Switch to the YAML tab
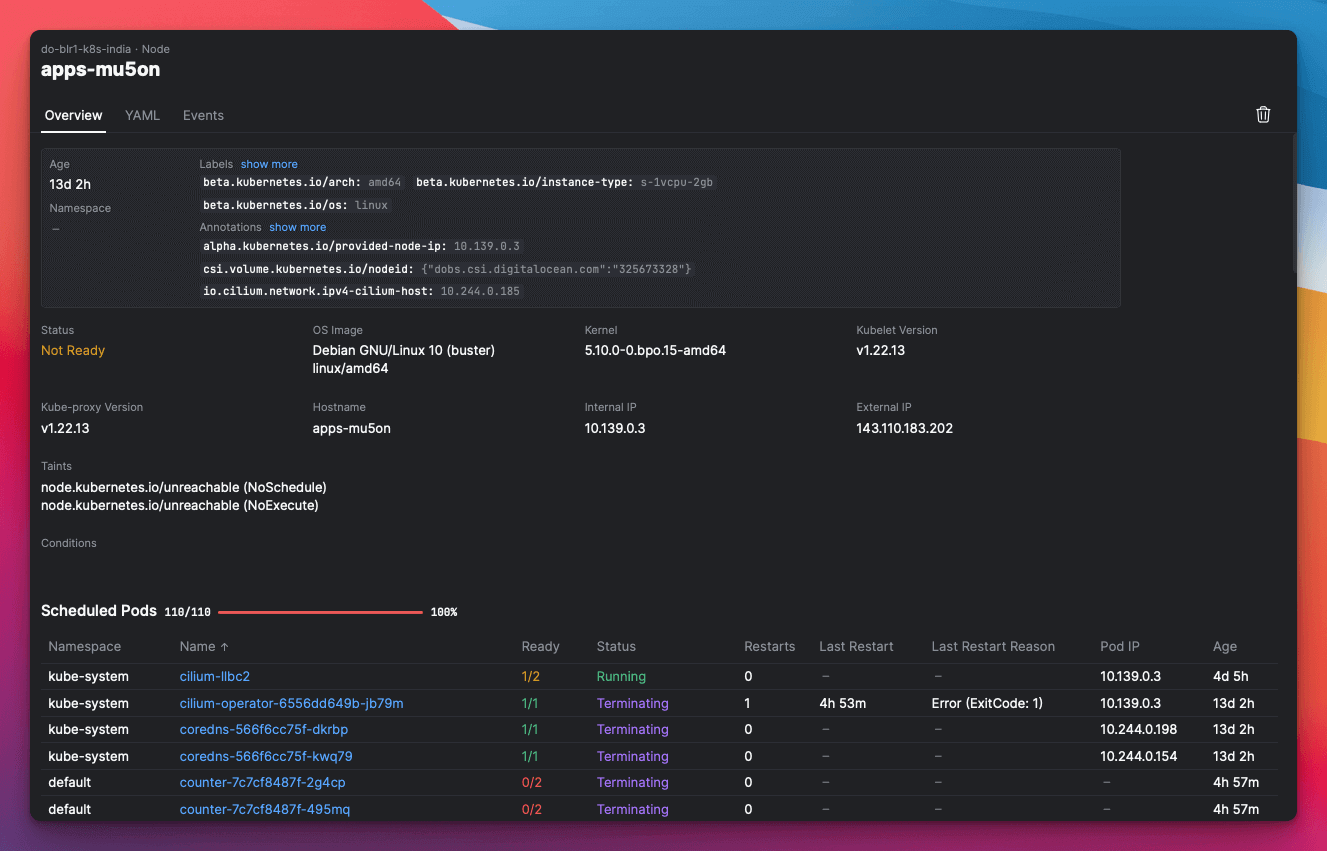Image resolution: width=1327 pixels, height=851 pixels. (x=142, y=115)
